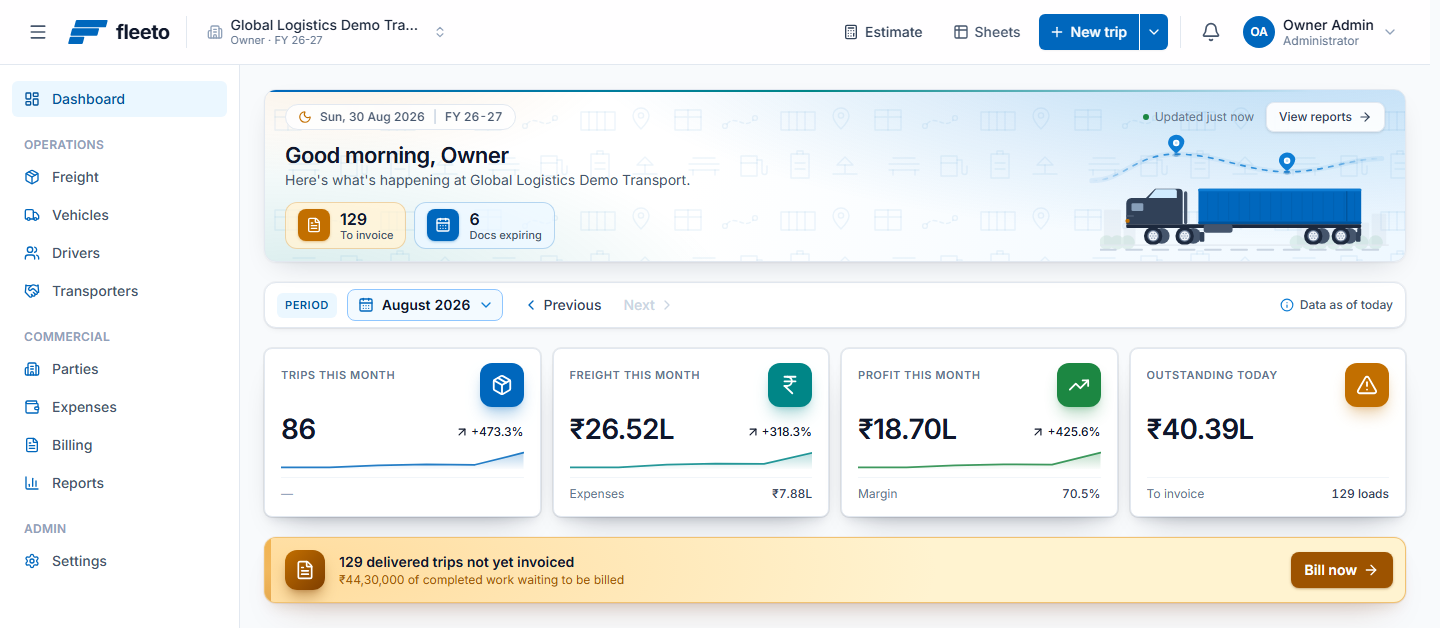This screenshot has width=1440, height=628.
Task: Click the ₹7.88L expenses value
Action: point(792,494)
